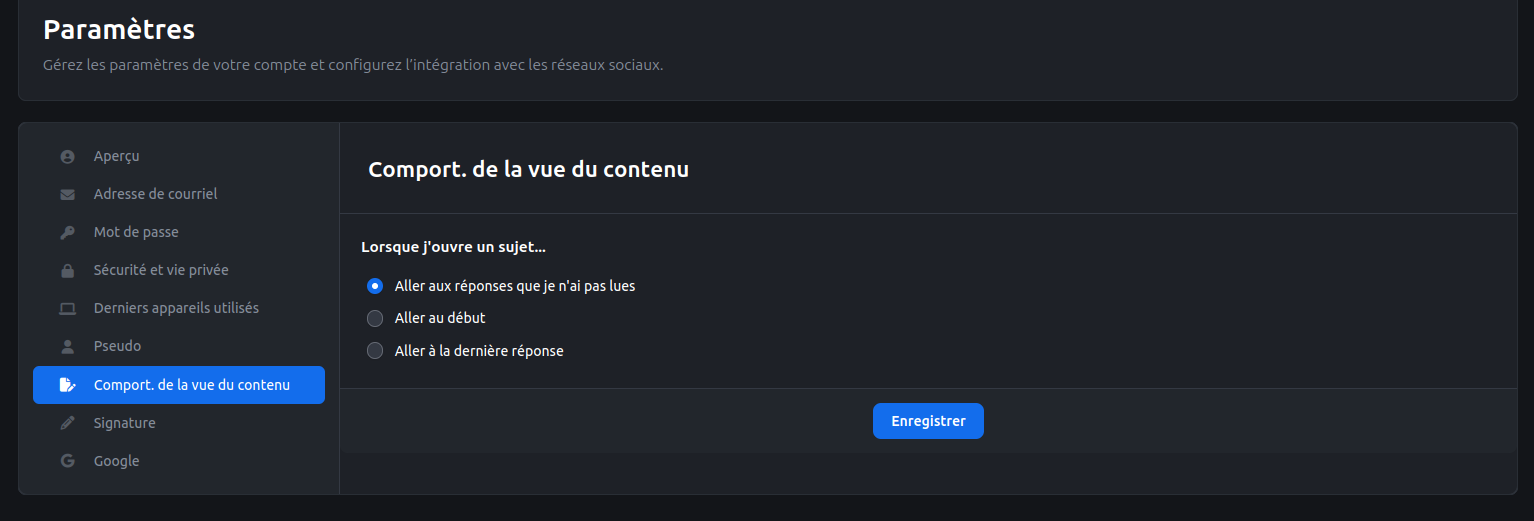
Task: Select the unread replies radio option
Action: (x=375, y=286)
